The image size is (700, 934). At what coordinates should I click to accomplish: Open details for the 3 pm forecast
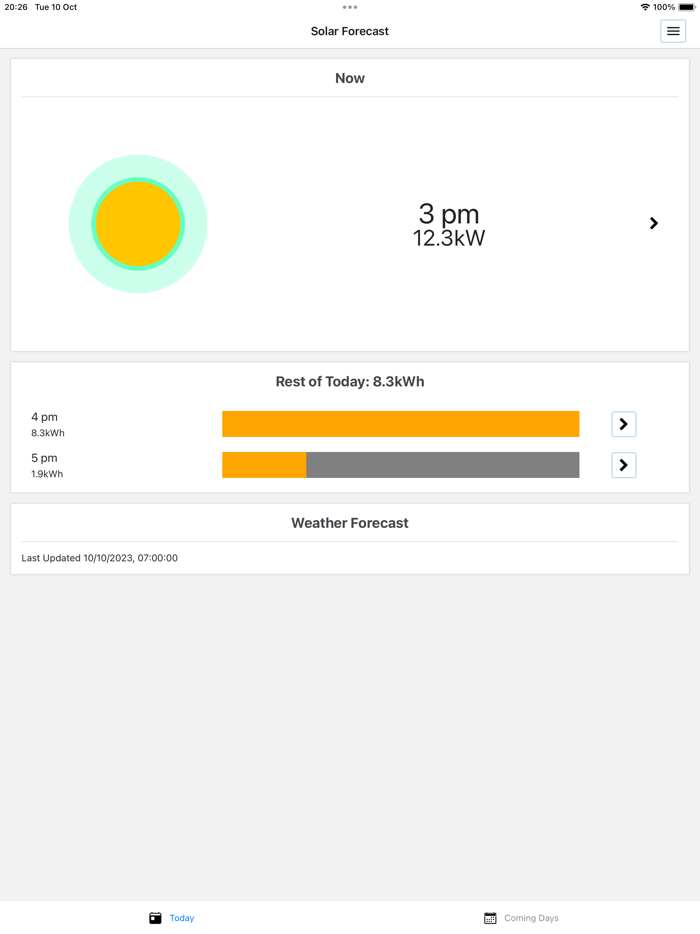654,223
